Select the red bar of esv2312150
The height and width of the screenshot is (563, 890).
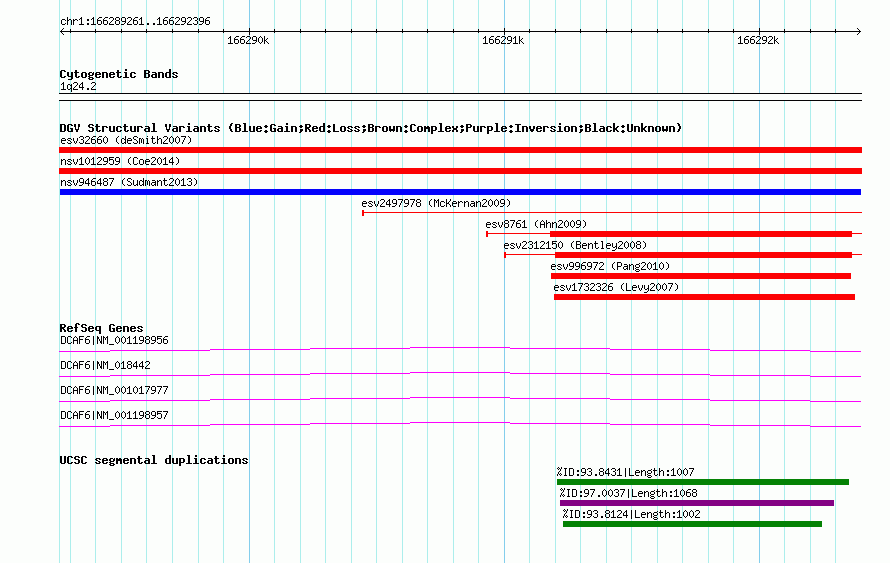click(x=703, y=255)
